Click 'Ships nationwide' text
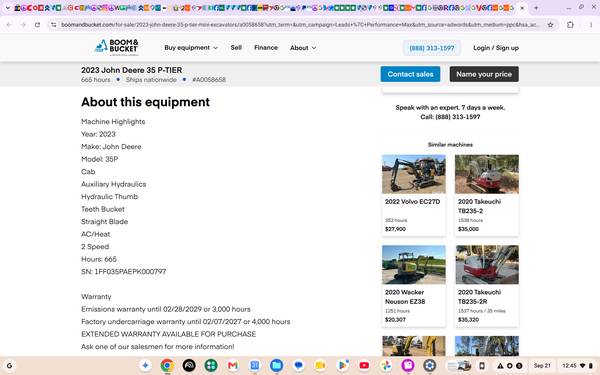This screenshot has width=600, height=375. click(151, 80)
